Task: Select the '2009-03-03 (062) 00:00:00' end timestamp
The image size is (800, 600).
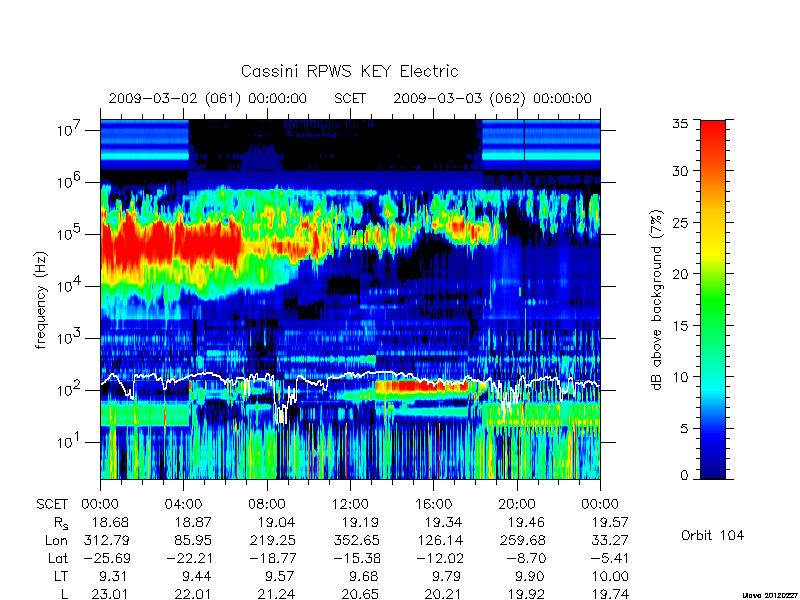Action: point(492,98)
